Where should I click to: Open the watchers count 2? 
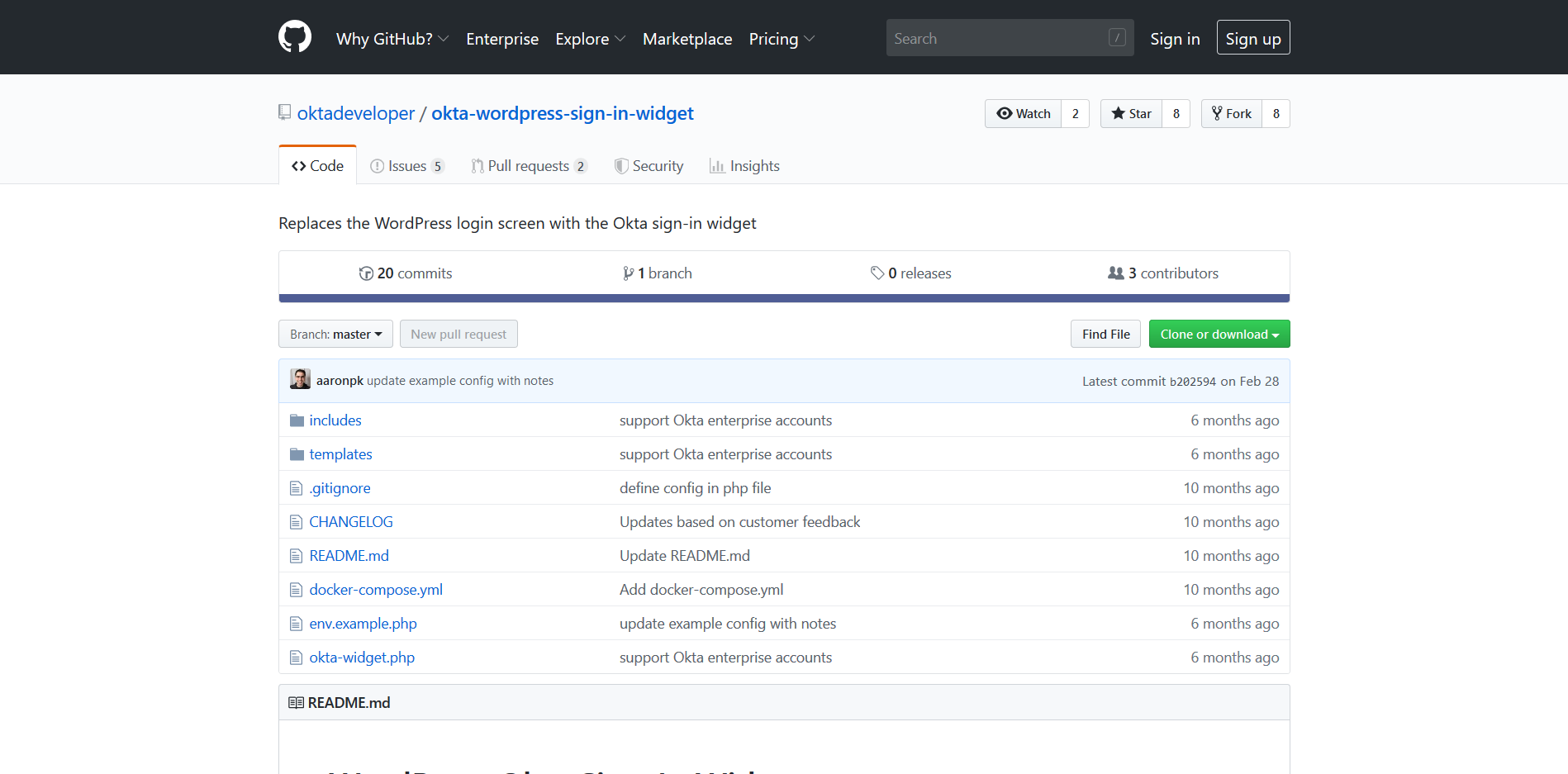coord(1076,114)
